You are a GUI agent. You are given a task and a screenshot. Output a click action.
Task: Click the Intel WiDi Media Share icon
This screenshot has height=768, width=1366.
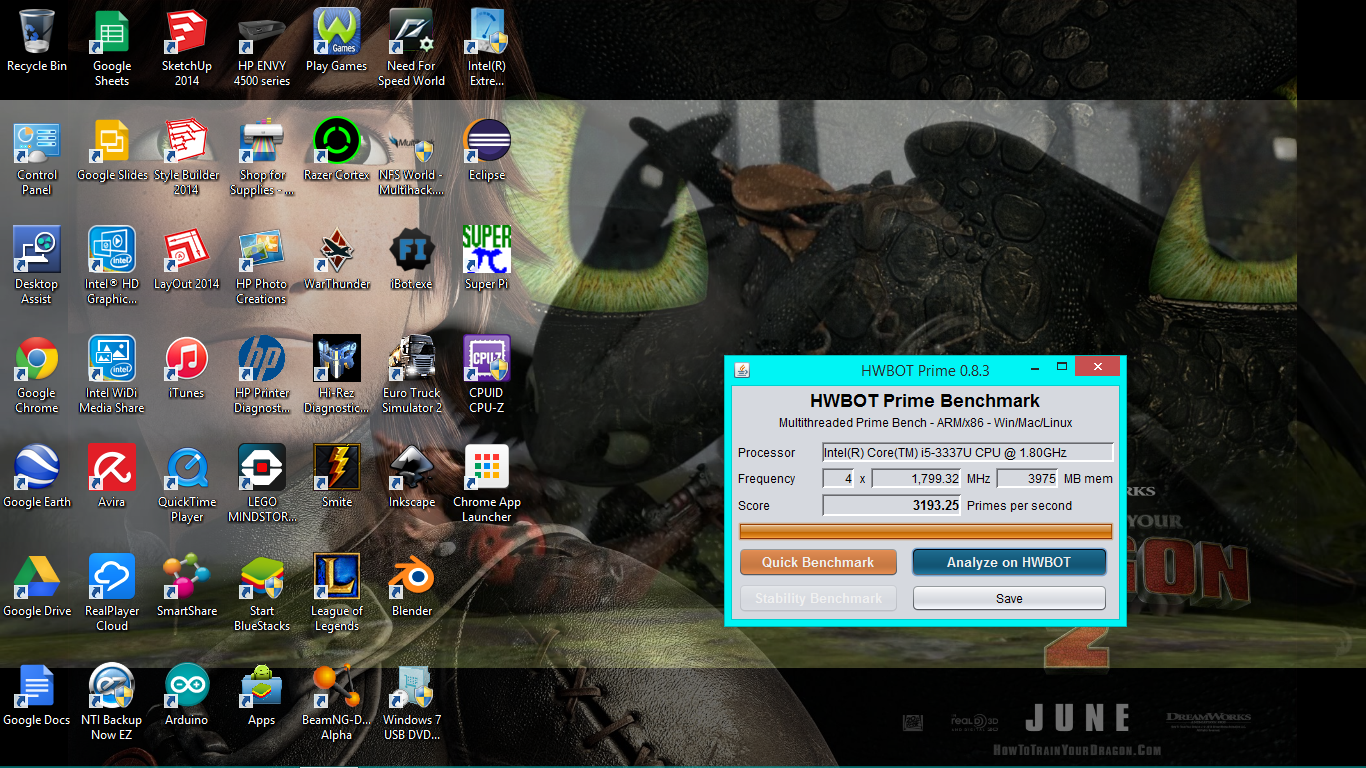click(x=112, y=359)
